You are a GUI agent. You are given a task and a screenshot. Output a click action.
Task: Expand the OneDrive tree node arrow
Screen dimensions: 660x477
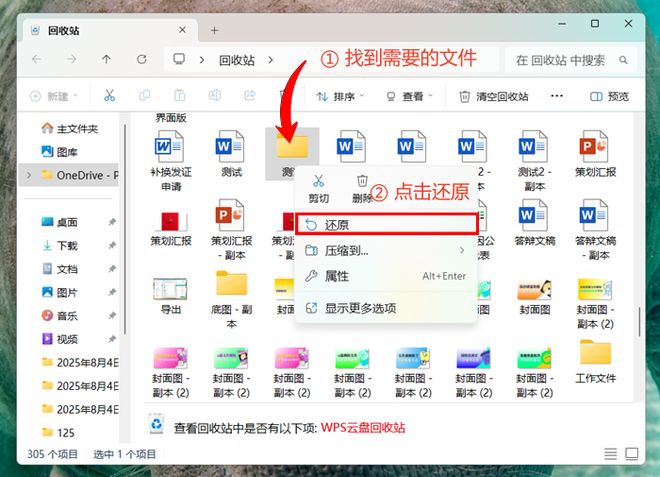coord(29,175)
